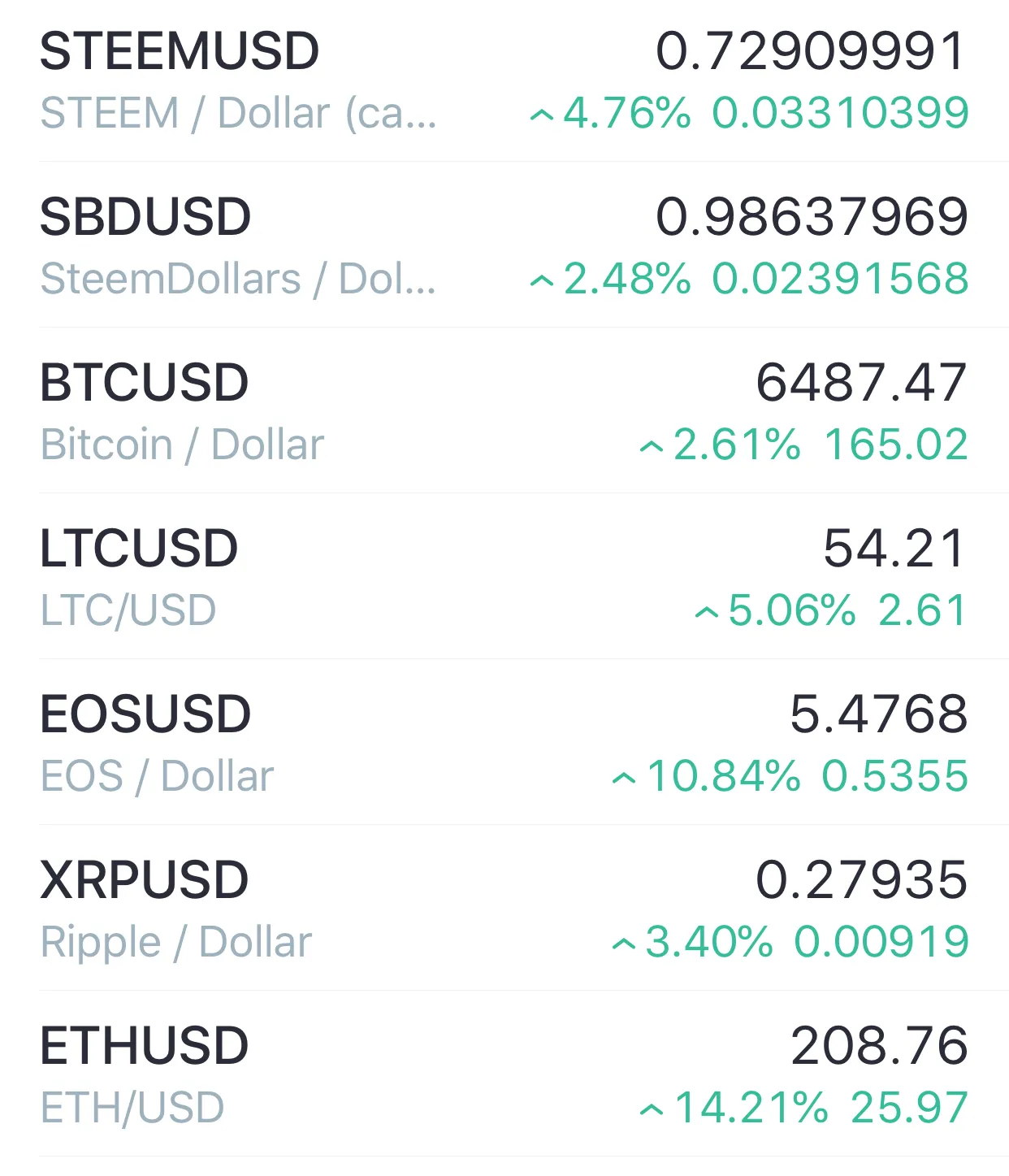Click the green caret next to BTCUSD 2.61%
Viewport: 1009px width, 1176px height.
pos(652,448)
